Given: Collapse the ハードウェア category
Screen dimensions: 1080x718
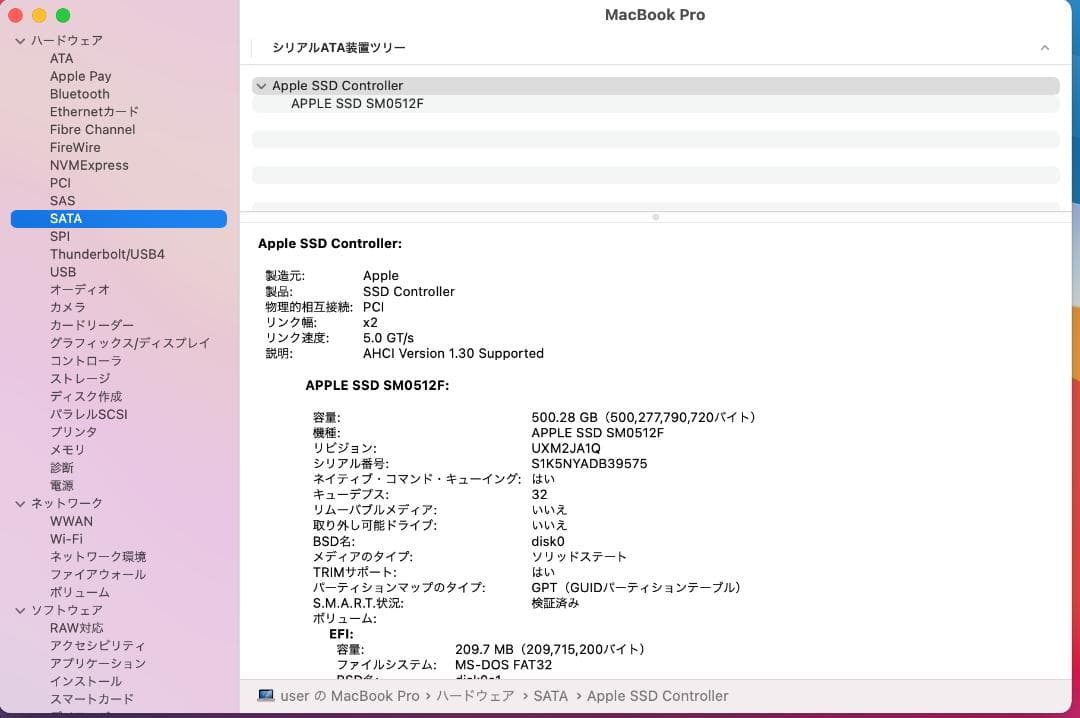Looking at the screenshot, I should (19, 40).
